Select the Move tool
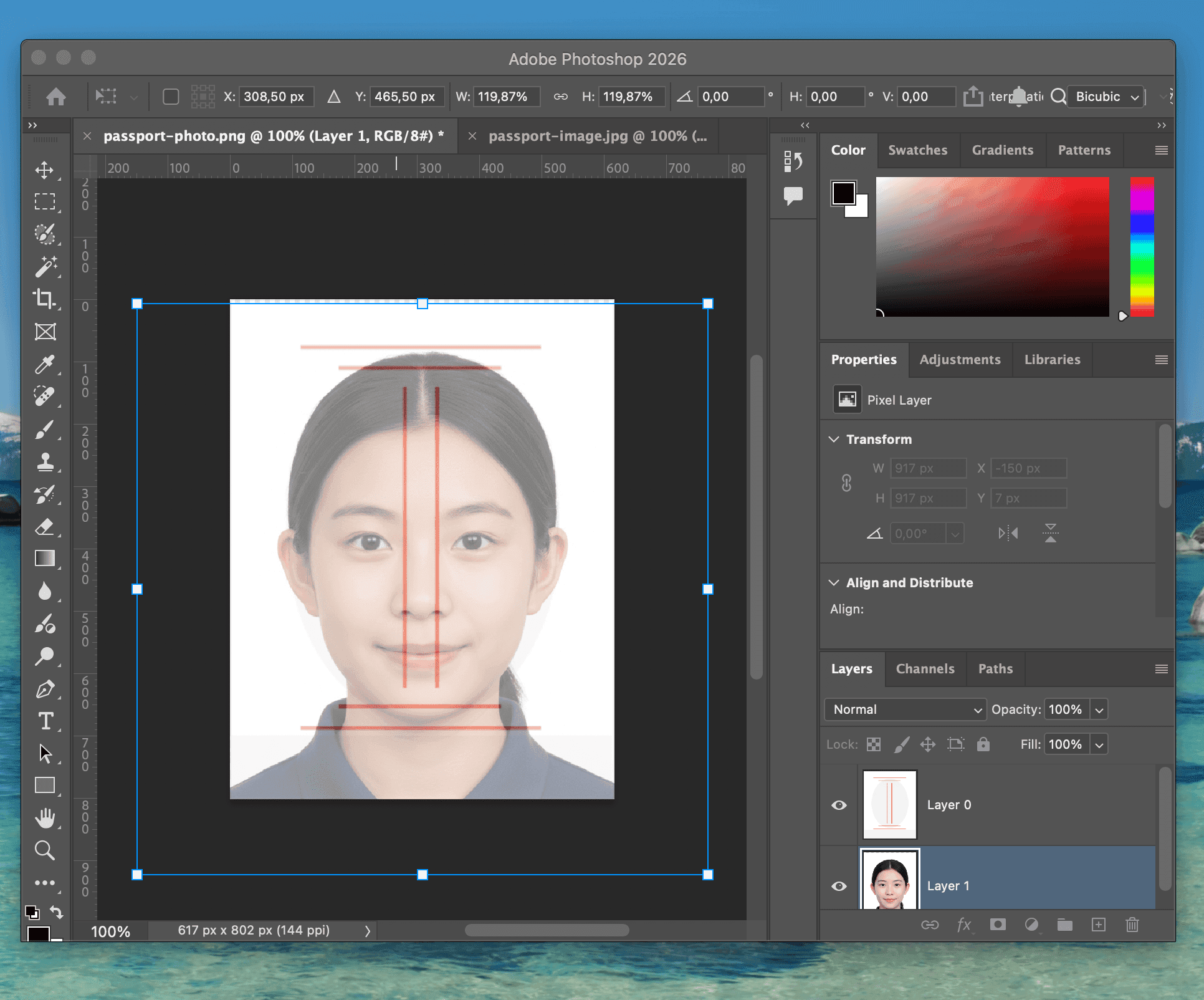This screenshot has height=1000, width=1204. coord(45,170)
